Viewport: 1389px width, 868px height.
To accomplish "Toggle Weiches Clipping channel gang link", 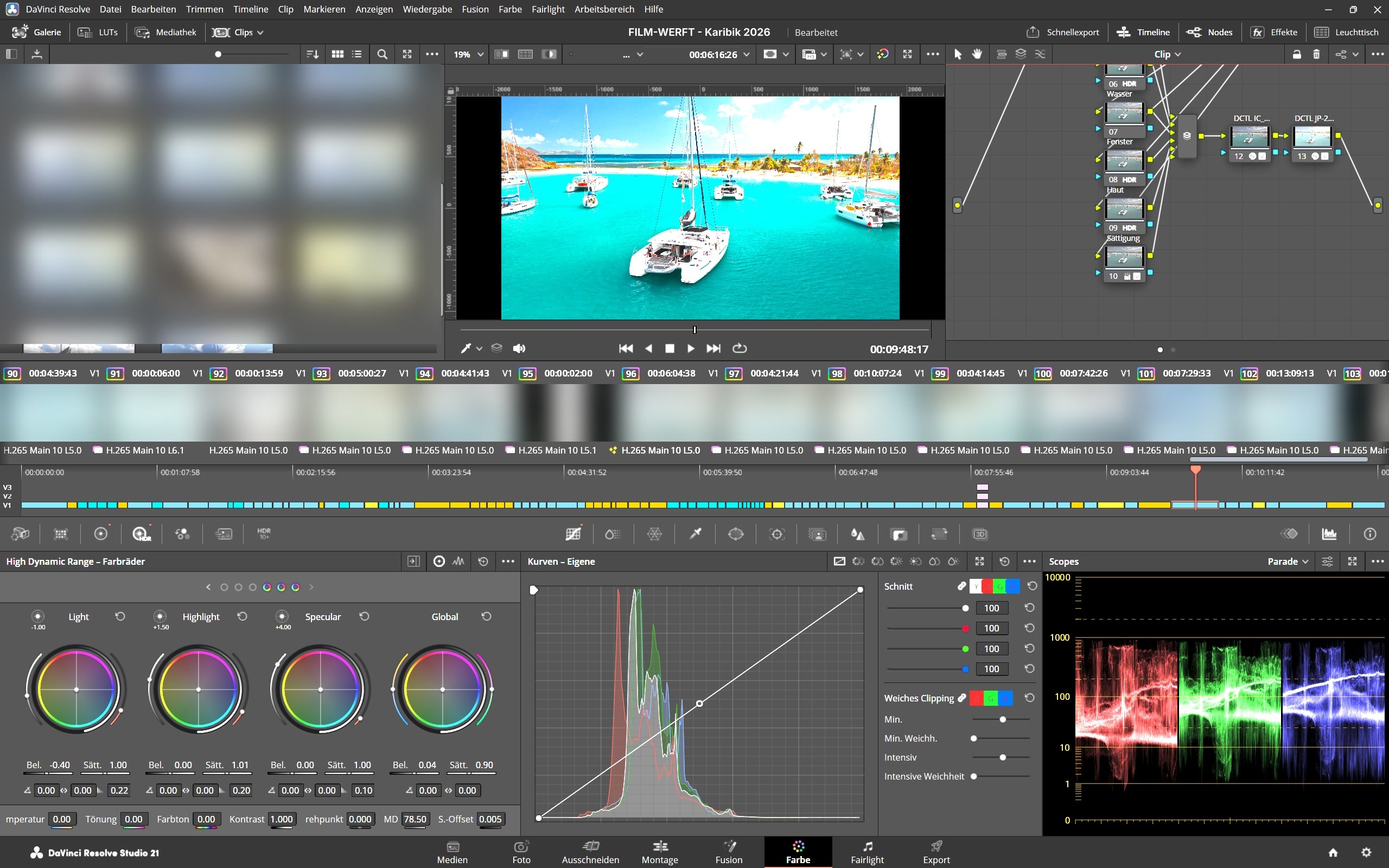I will [x=961, y=698].
